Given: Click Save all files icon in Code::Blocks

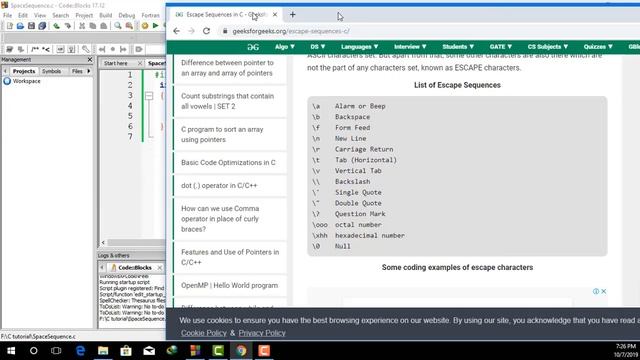Looking at the screenshot, I should pyautogui.click(x=42, y=26).
